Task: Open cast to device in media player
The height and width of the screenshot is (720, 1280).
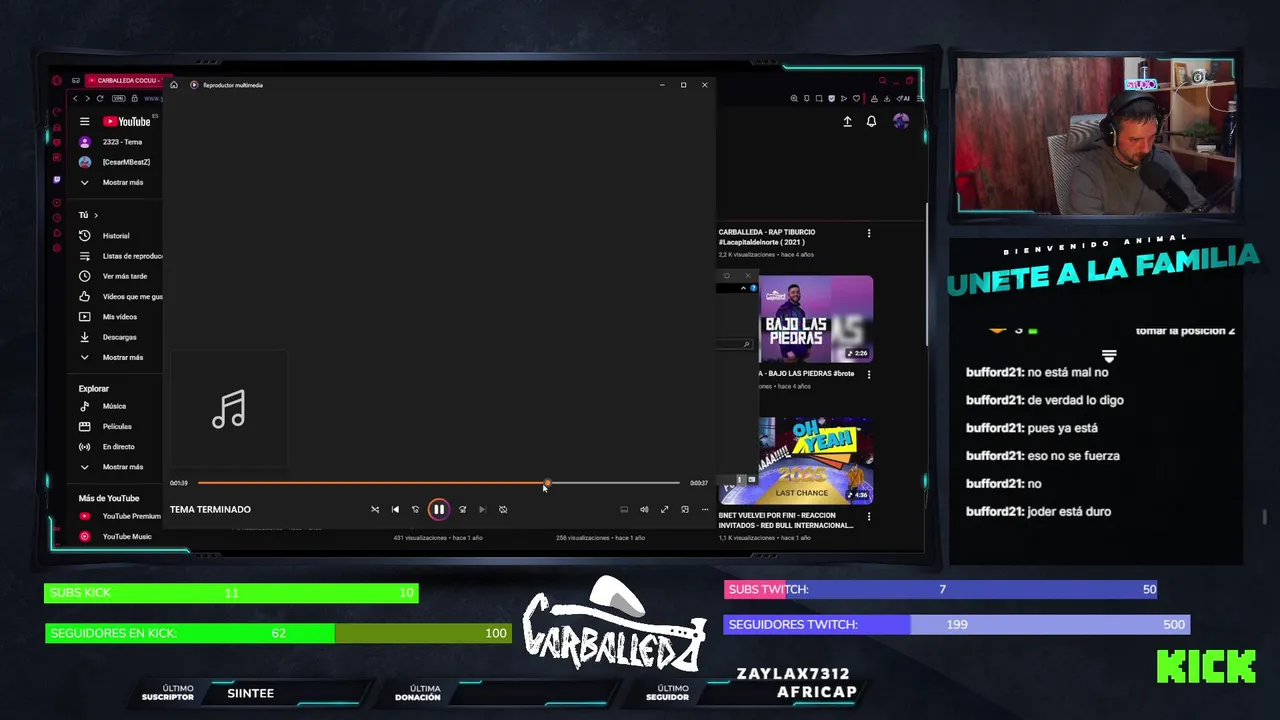Action: [x=624, y=509]
